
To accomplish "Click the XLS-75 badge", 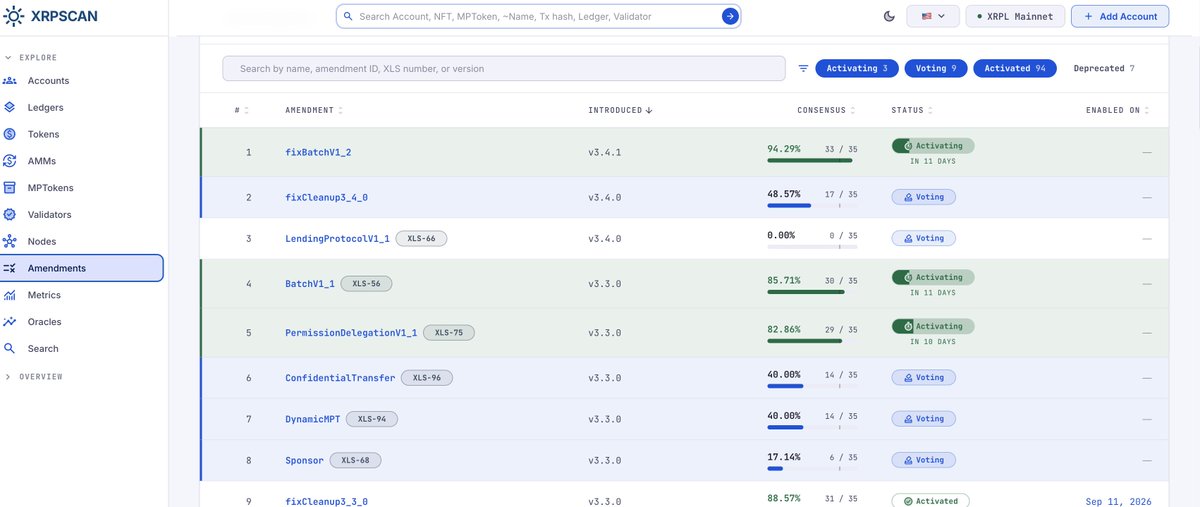I will point(449,332).
